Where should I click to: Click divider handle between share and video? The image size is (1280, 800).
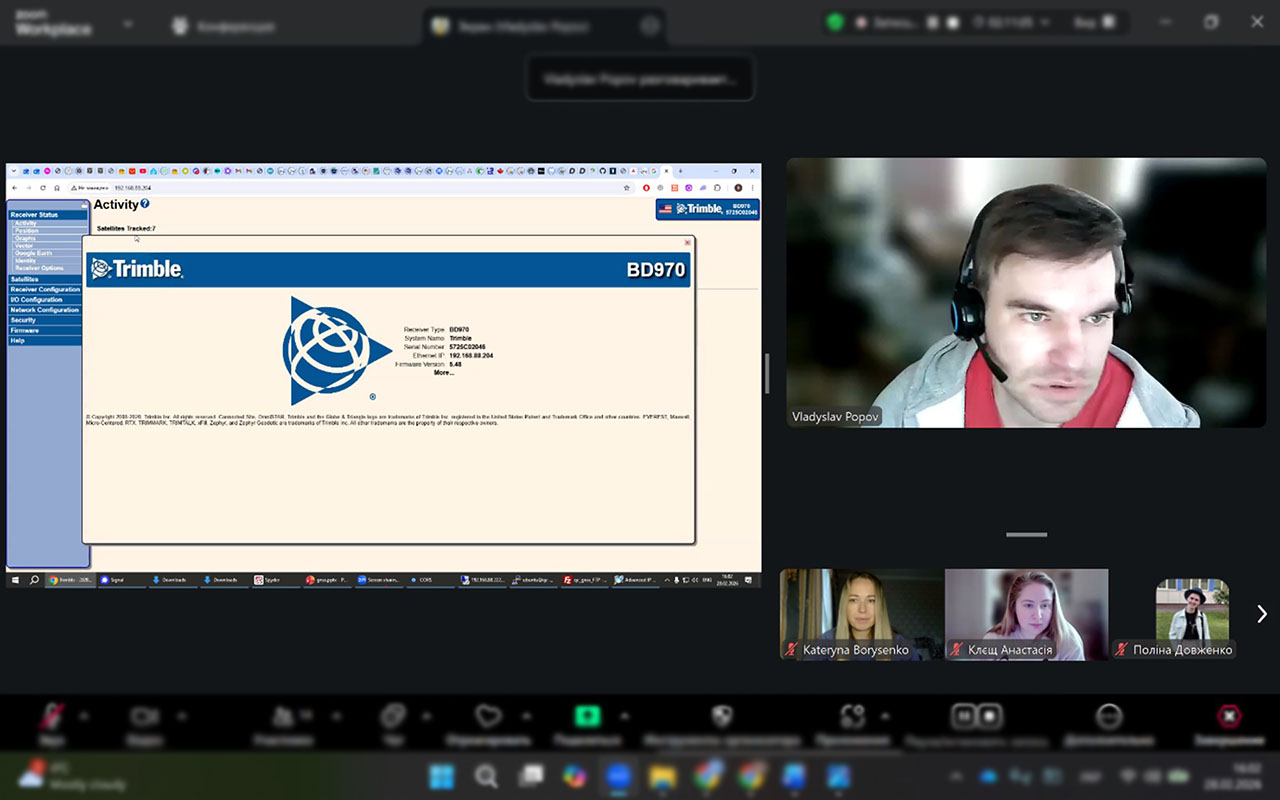pos(767,373)
